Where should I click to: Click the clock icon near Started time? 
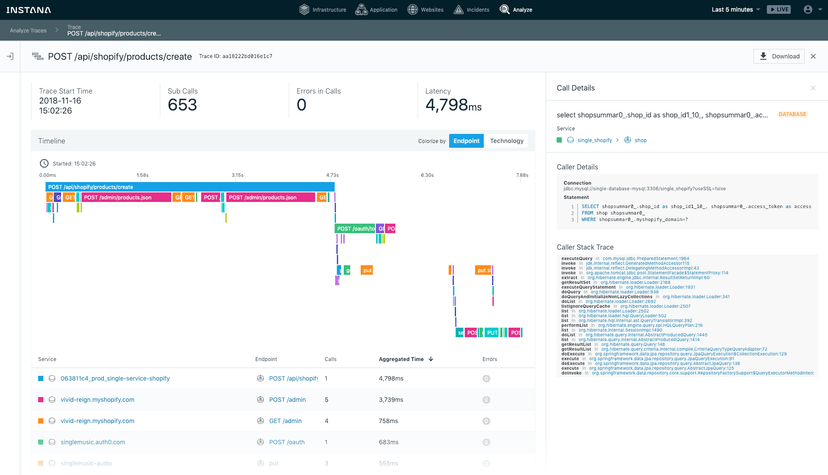point(44,164)
